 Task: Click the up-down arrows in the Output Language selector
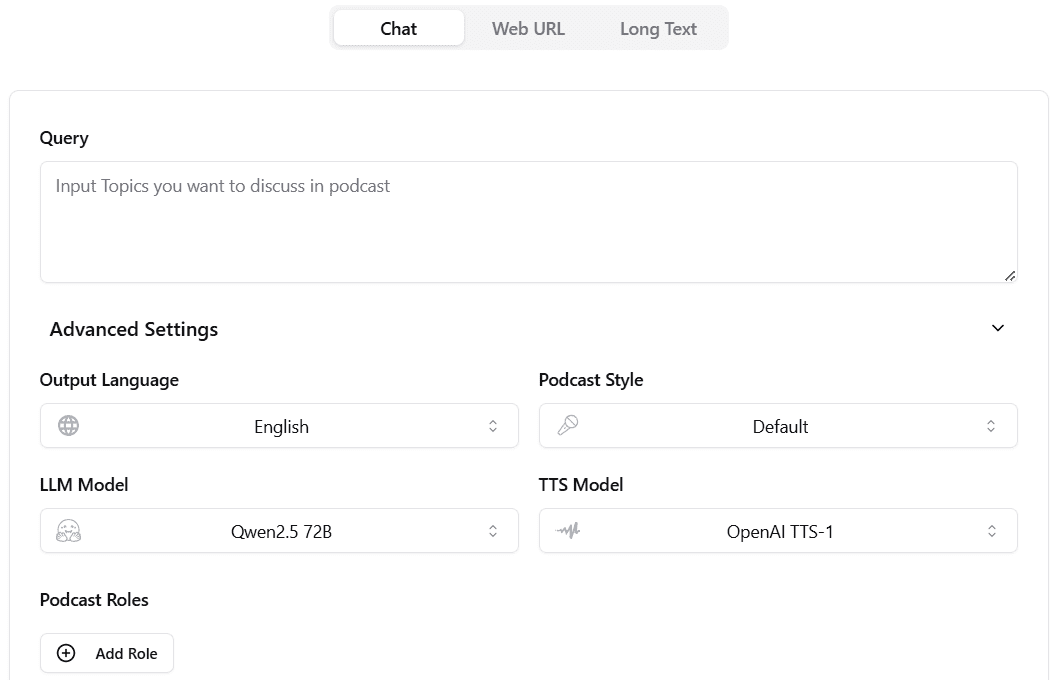[493, 426]
